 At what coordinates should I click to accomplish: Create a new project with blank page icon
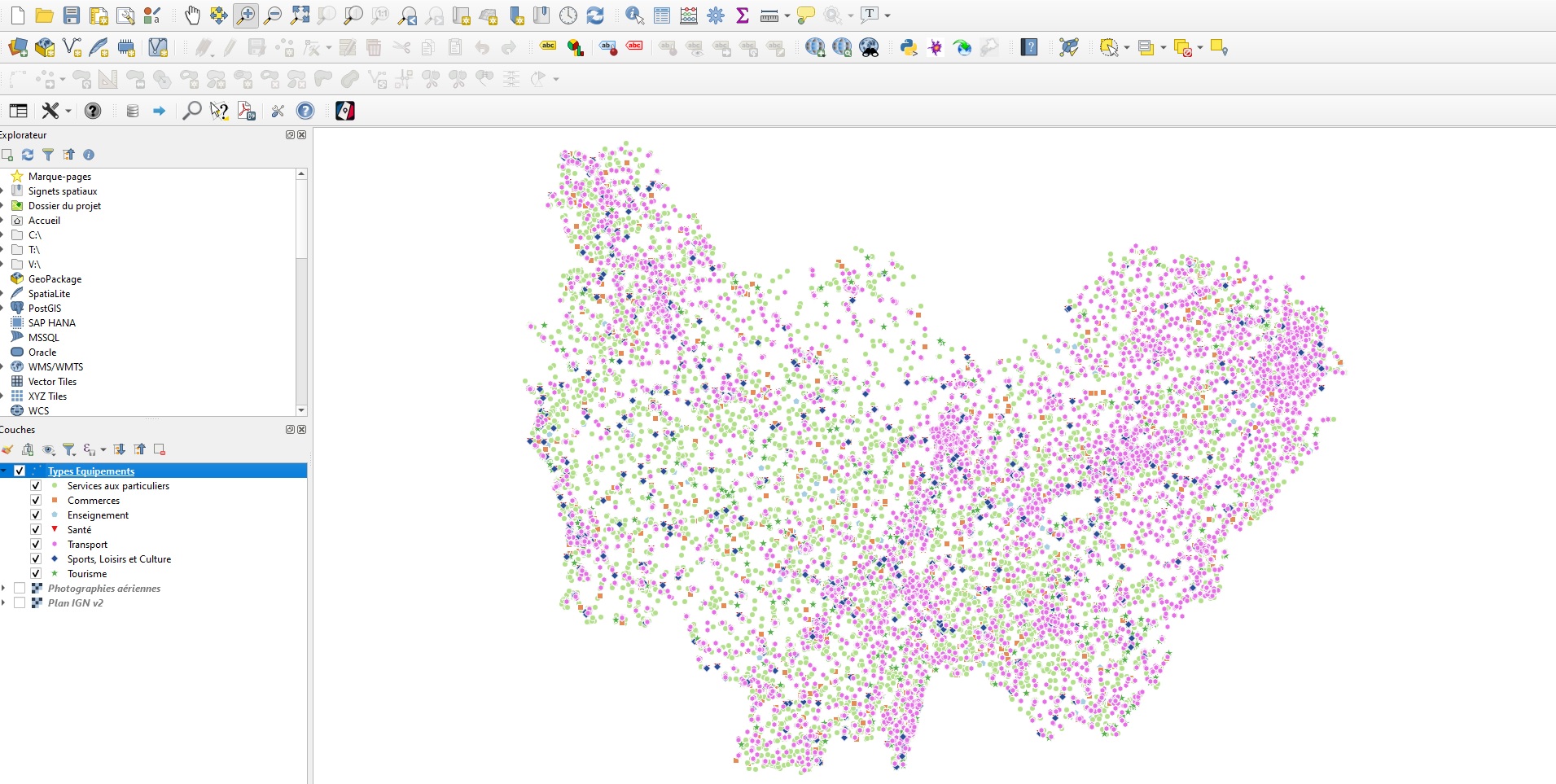[x=18, y=15]
